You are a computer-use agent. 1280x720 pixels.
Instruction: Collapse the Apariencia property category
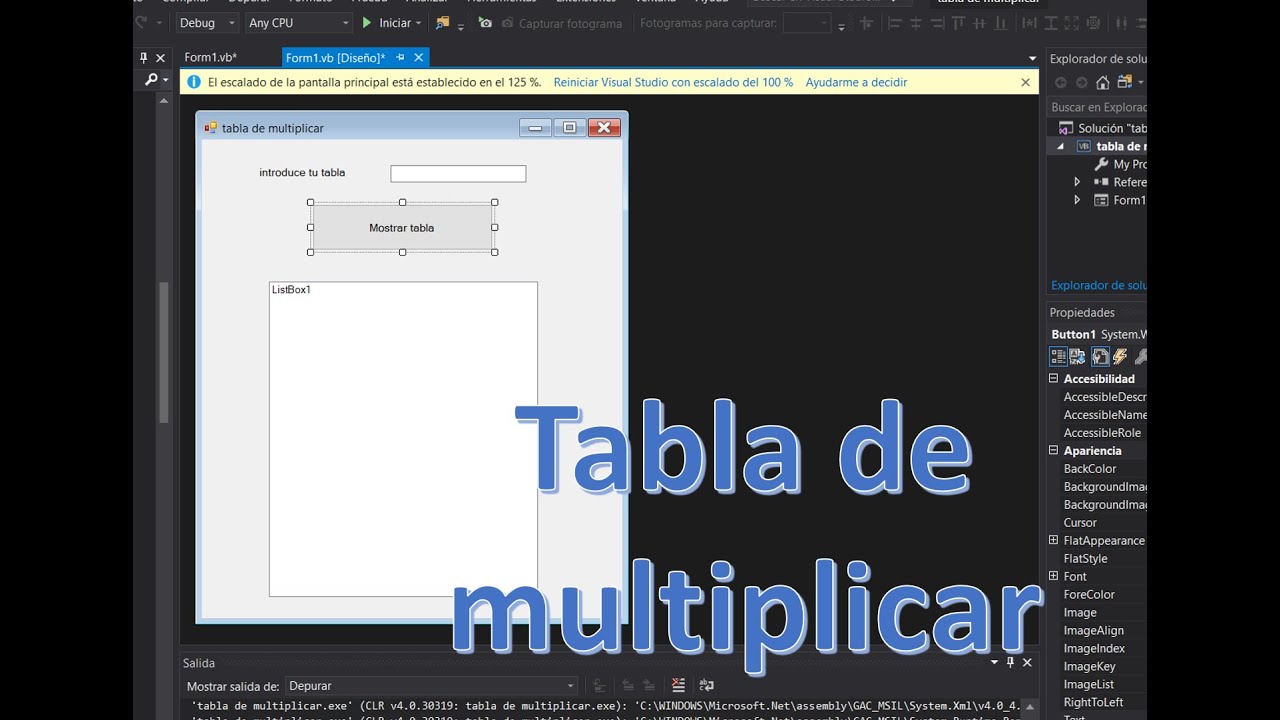pyautogui.click(x=1053, y=451)
